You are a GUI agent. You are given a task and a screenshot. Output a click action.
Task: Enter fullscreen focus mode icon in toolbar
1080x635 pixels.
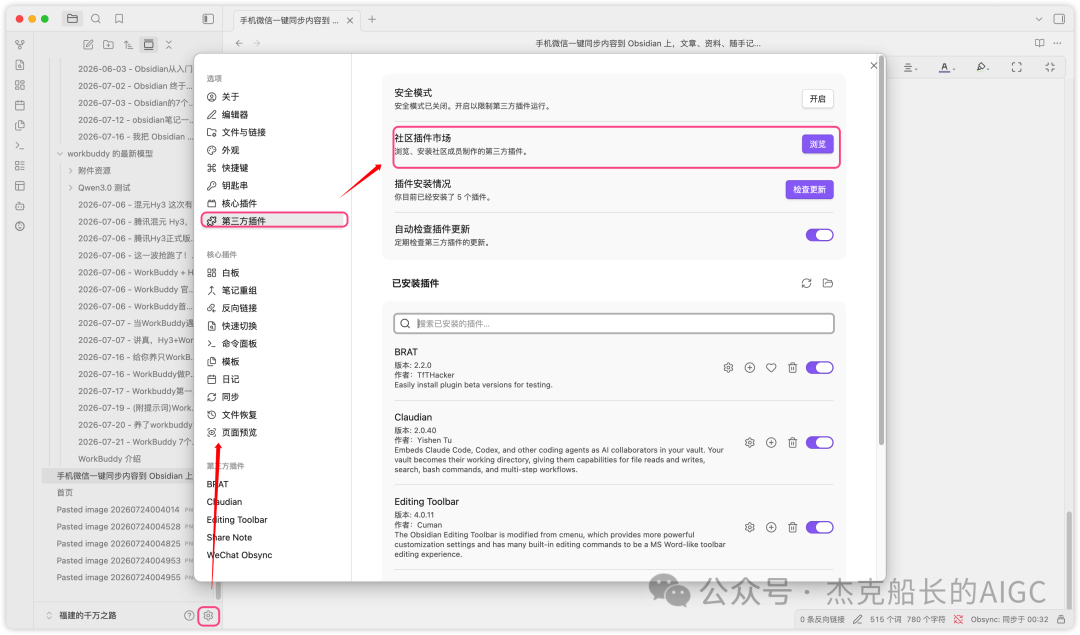pyautogui.click(x=1017, y=67)
